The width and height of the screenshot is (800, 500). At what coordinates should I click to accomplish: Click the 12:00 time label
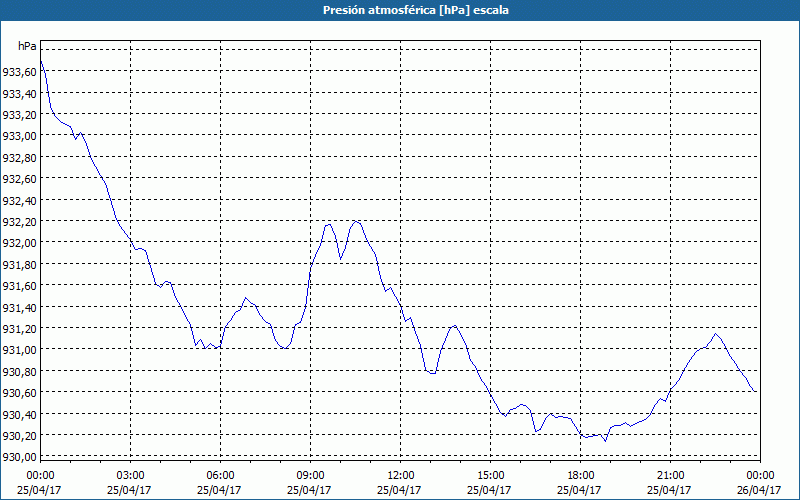pyautogui.click(x=401, y=476)
